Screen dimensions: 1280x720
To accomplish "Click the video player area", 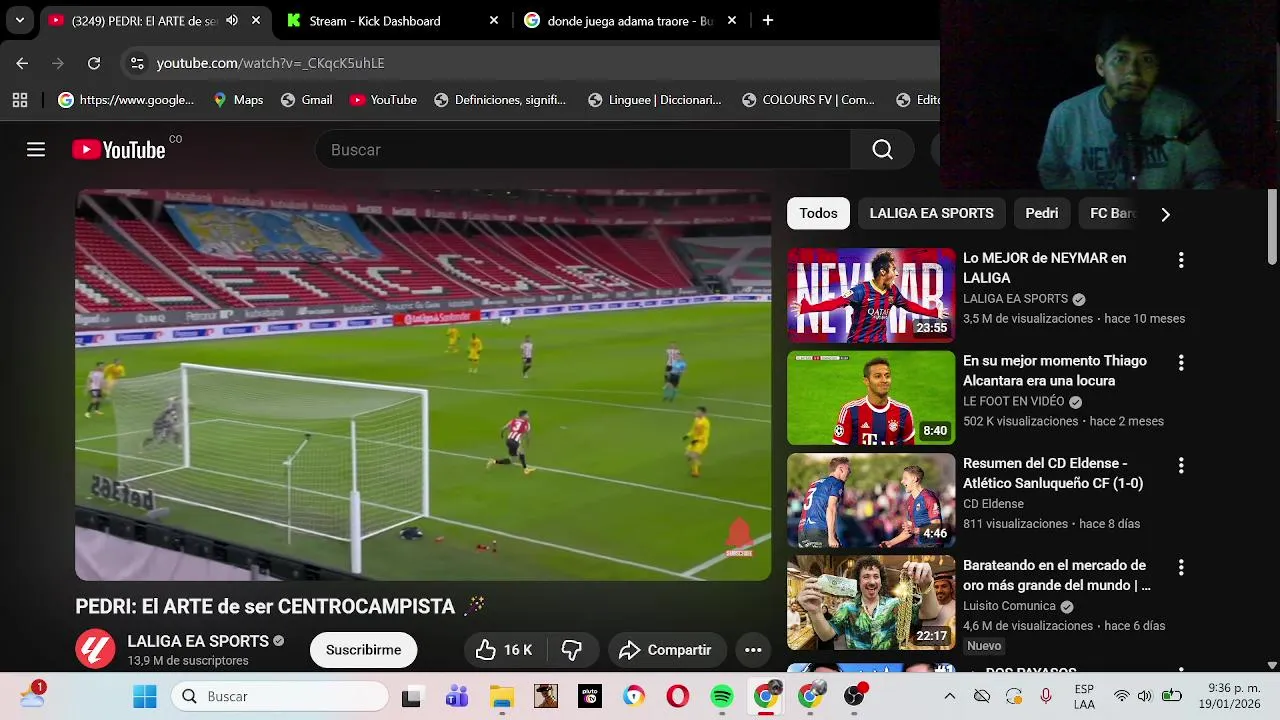I will [423, 385].
